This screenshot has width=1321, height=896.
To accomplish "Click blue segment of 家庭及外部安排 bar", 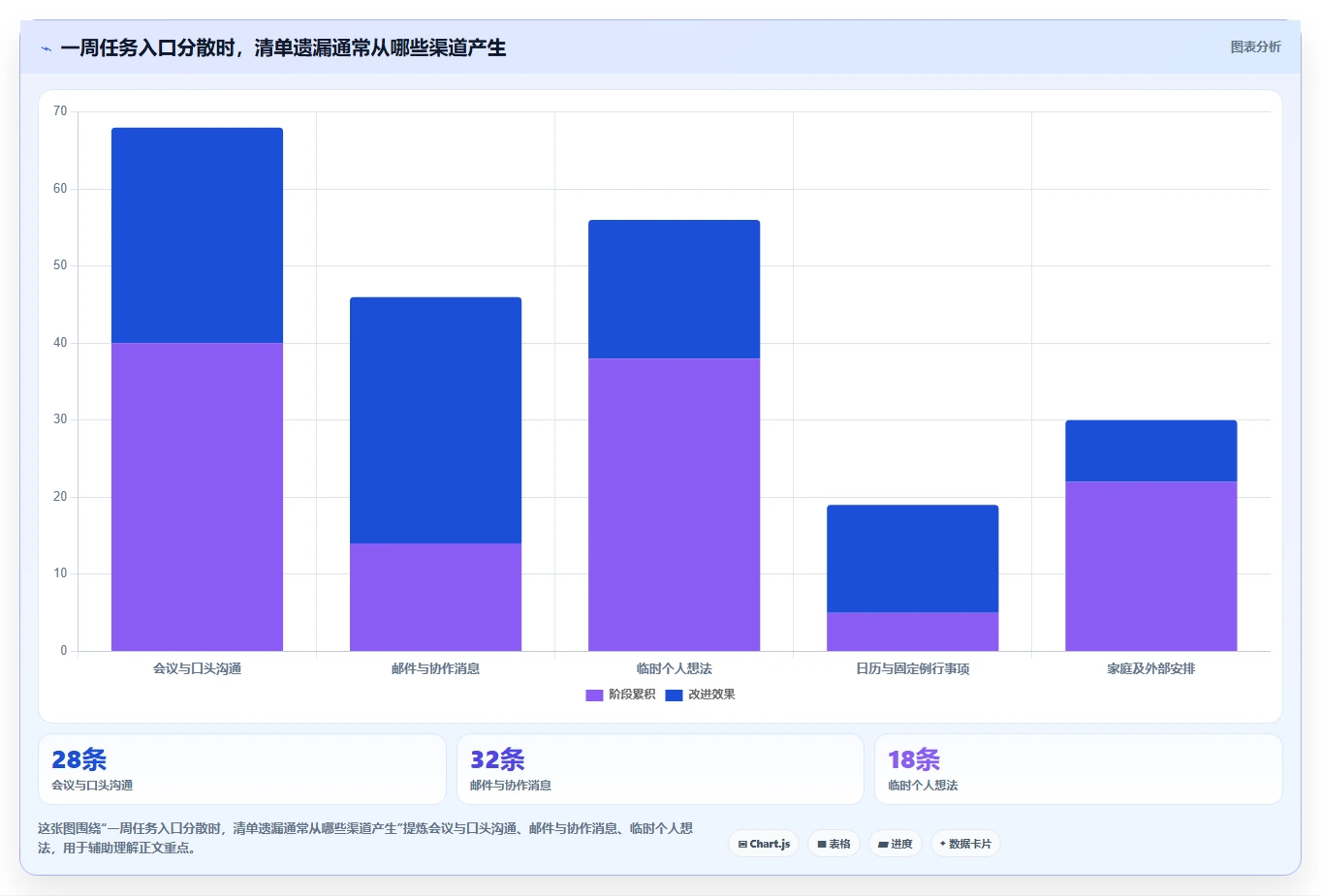I will pyautogui.click(x=1150, y=450).
